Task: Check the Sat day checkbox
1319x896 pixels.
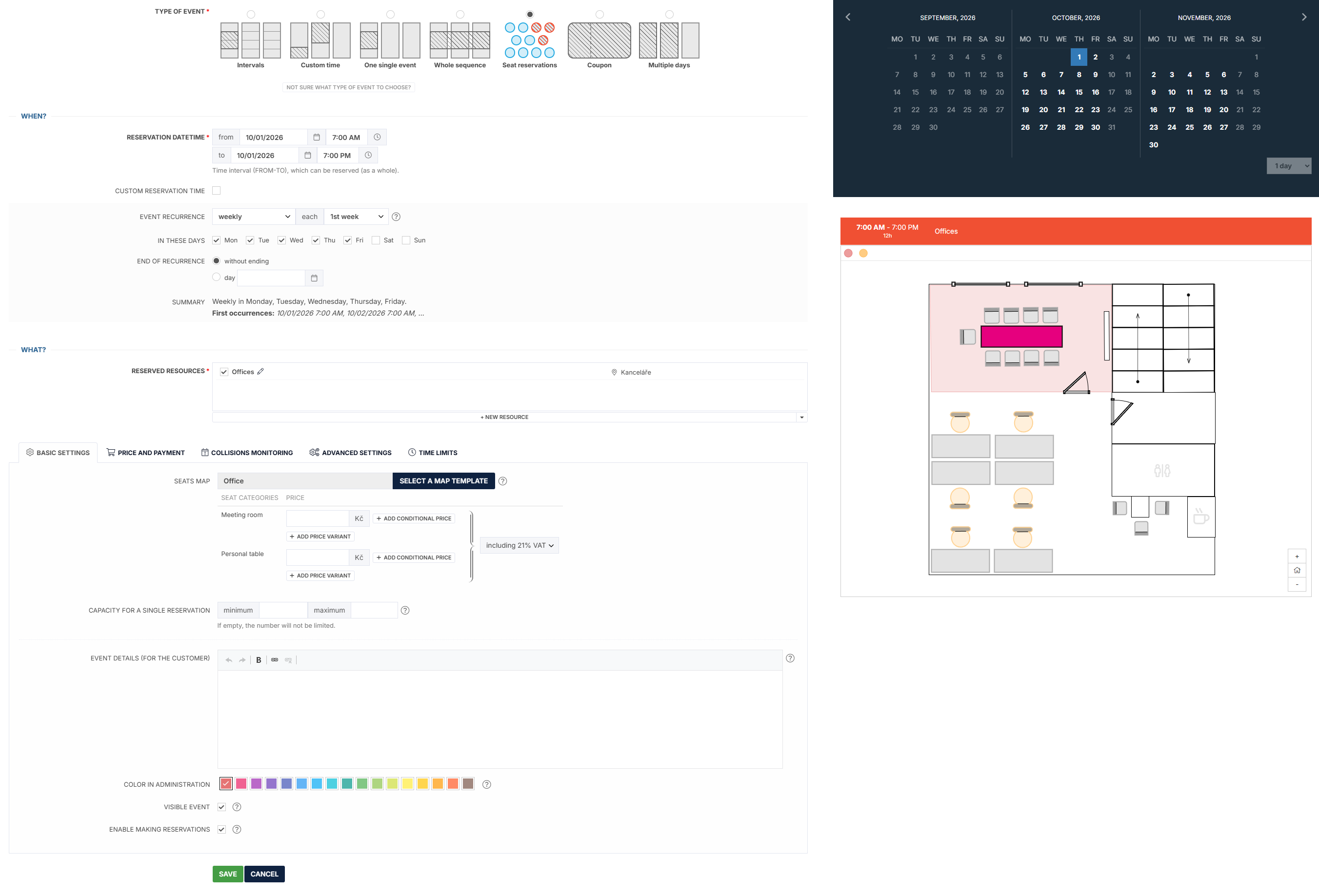Action: click(376, 240)
